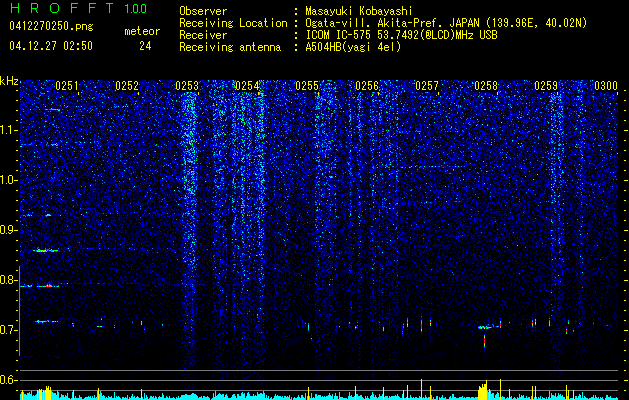The image size is (629, 400).
Task: Click the kHz axis unit label
Action: (9, 81)
